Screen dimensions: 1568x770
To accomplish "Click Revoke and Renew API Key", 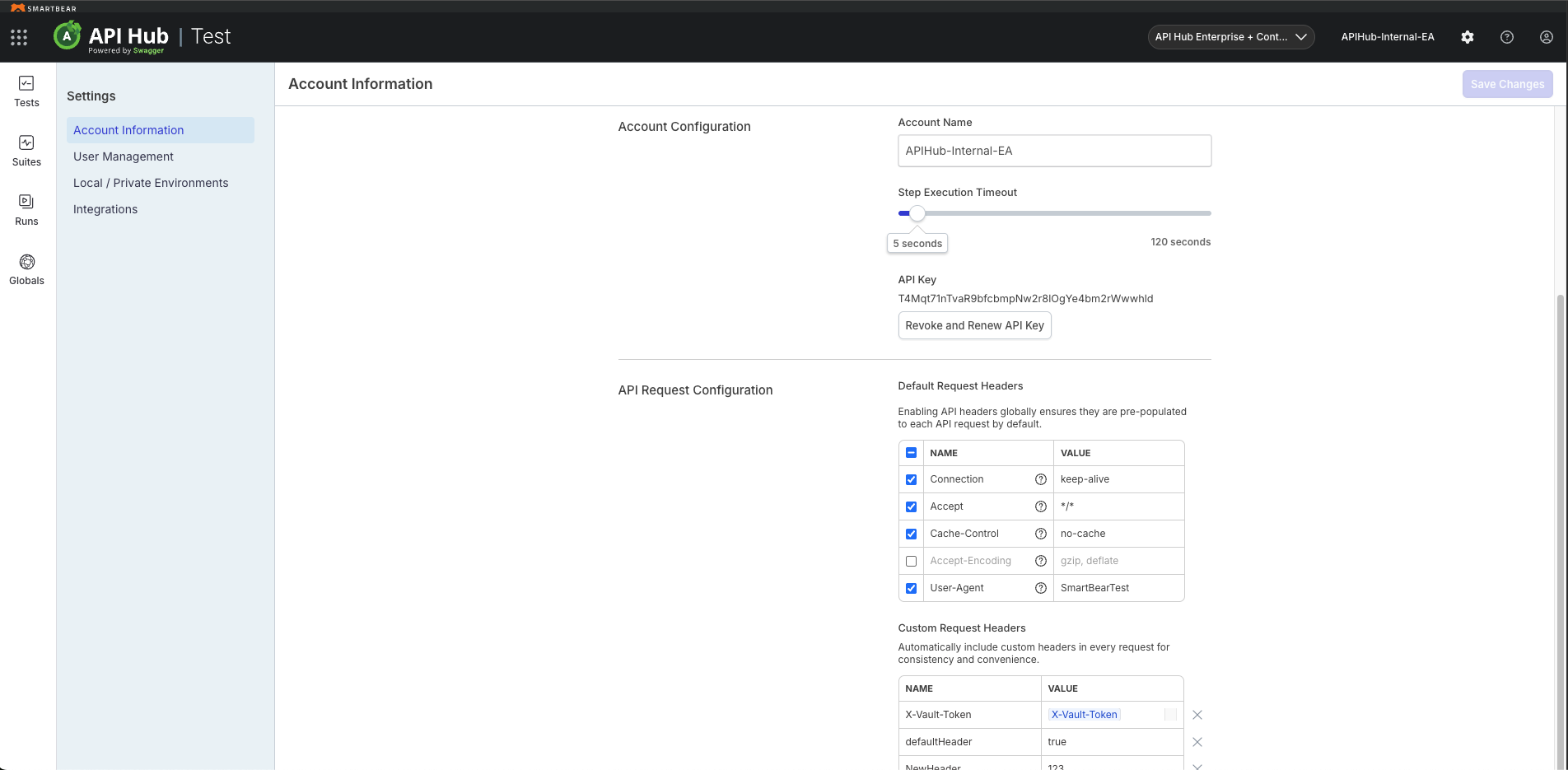I will pos(974,325).
